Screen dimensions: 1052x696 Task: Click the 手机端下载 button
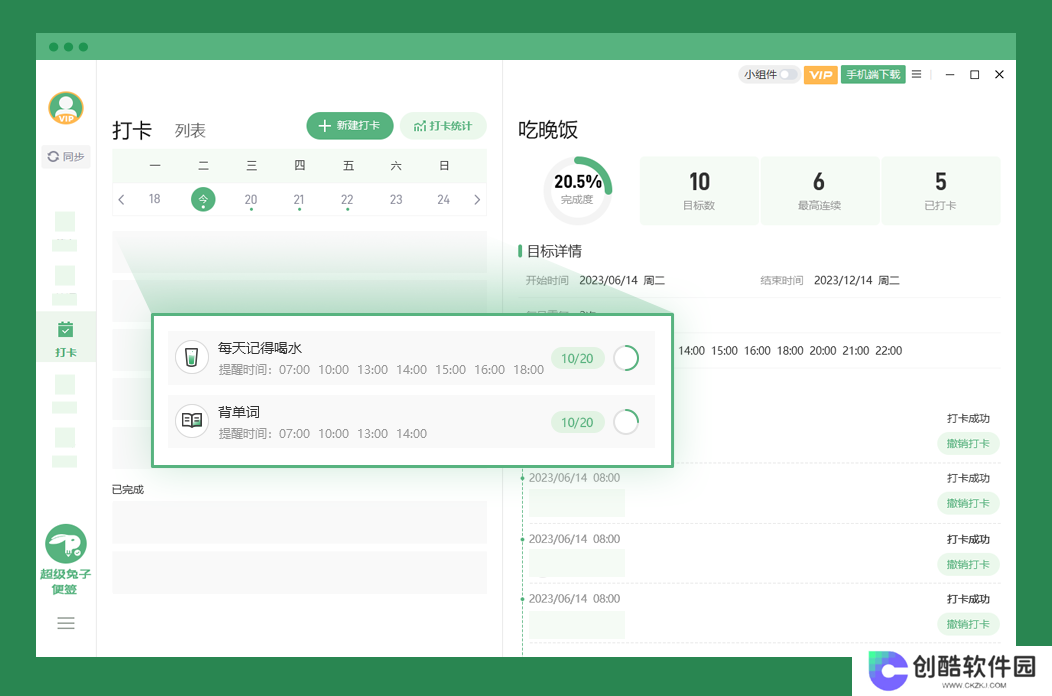873,74
